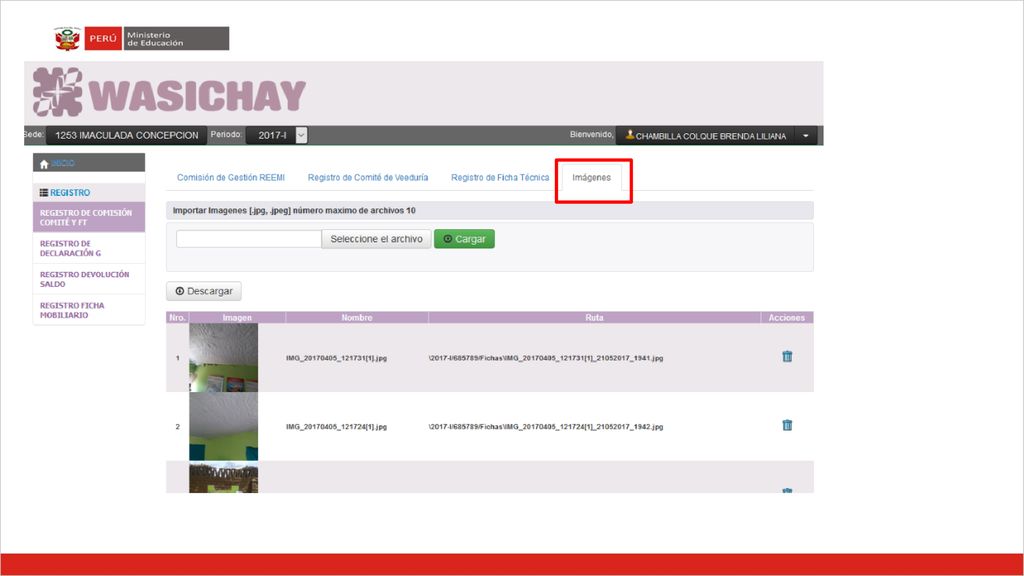Open REGISTRO DE COMISIÓN COMITÉ Y FT menu item

pos(89,217)
